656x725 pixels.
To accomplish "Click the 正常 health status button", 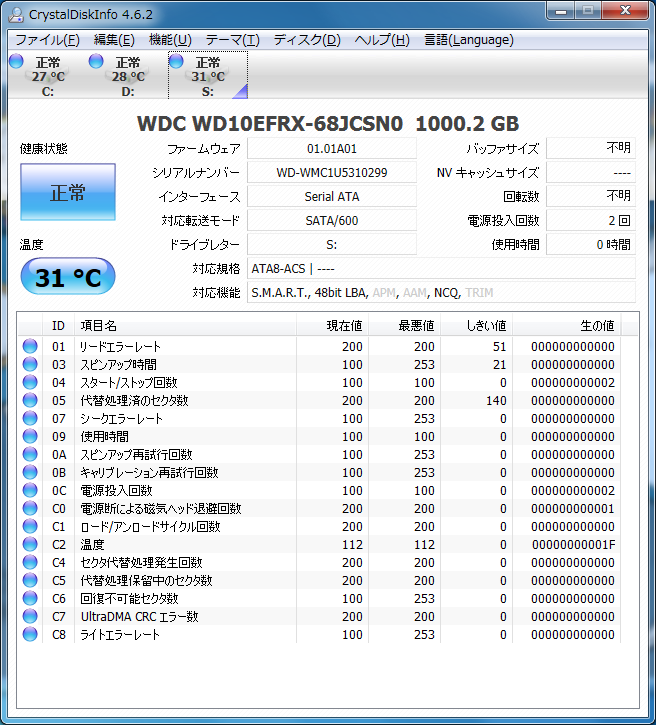I will pyautogui.click(x=68, y=193).
